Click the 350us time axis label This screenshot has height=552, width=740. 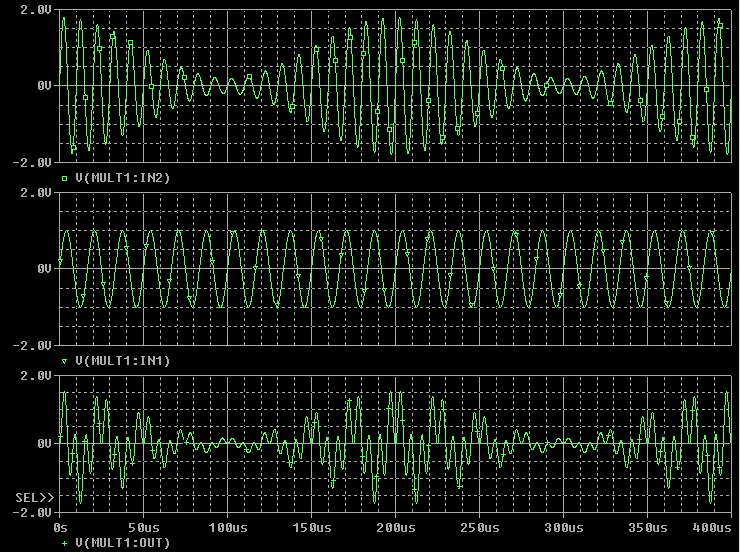[x=648, y=527]
